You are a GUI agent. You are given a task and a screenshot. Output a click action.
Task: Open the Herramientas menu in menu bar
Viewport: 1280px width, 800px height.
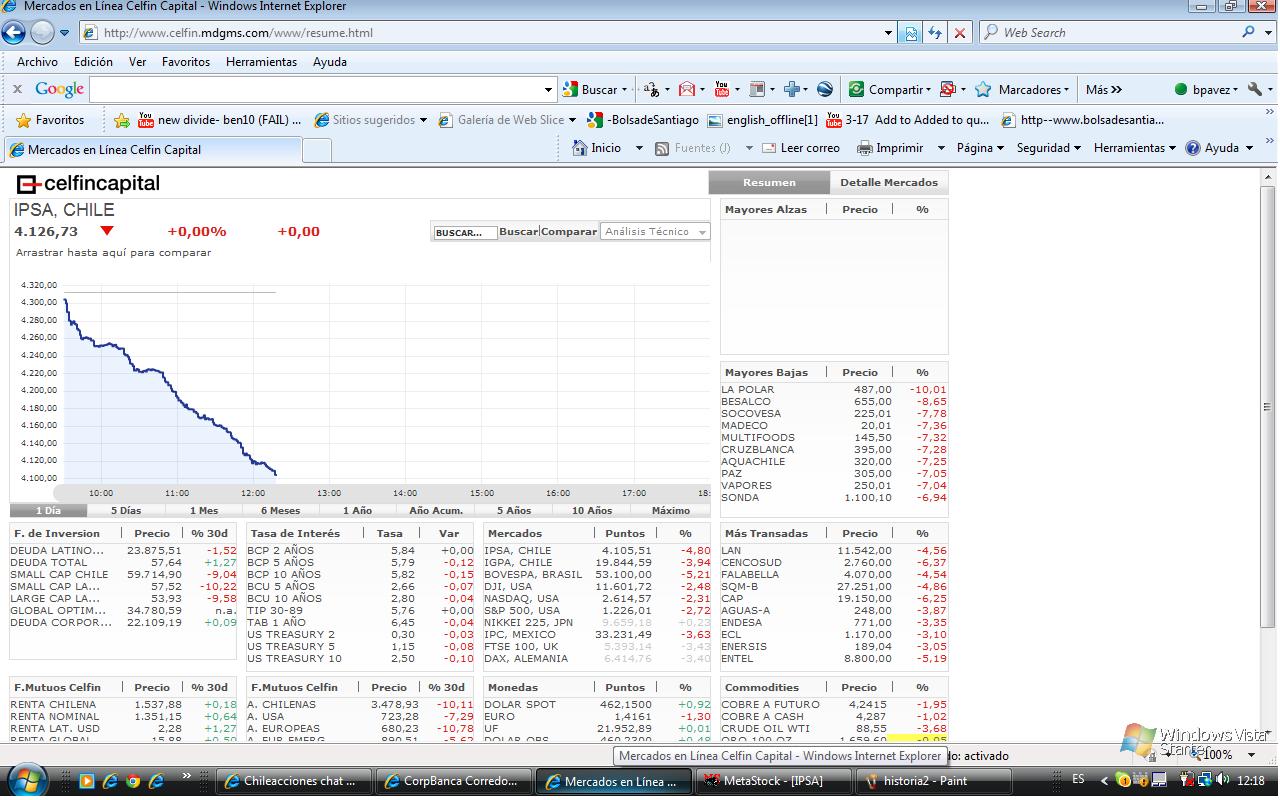(261, 62)
